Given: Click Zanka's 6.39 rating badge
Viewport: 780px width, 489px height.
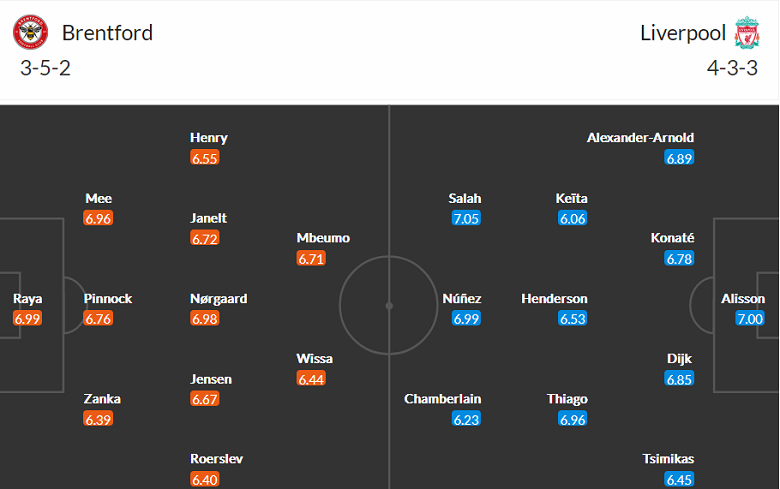Looking at the screenshot, I should [x=99, y=419].
